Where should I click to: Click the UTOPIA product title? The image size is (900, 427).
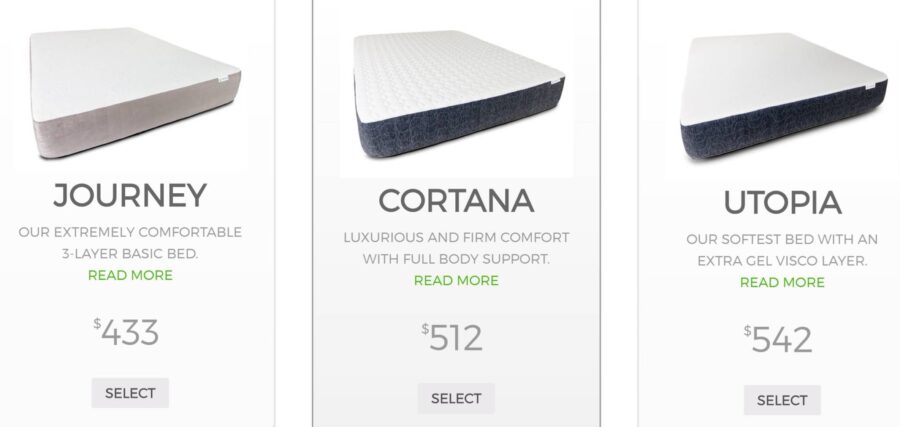tap(782, 203)
